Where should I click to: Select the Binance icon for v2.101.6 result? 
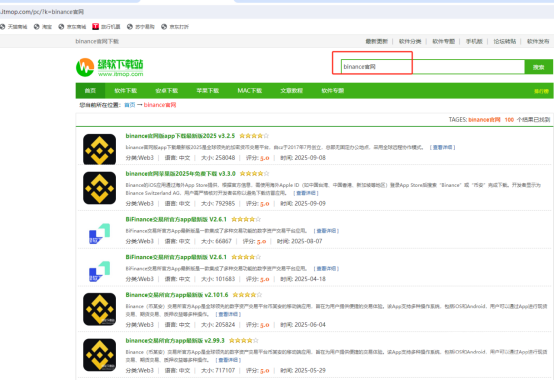[x=99, y=309]
